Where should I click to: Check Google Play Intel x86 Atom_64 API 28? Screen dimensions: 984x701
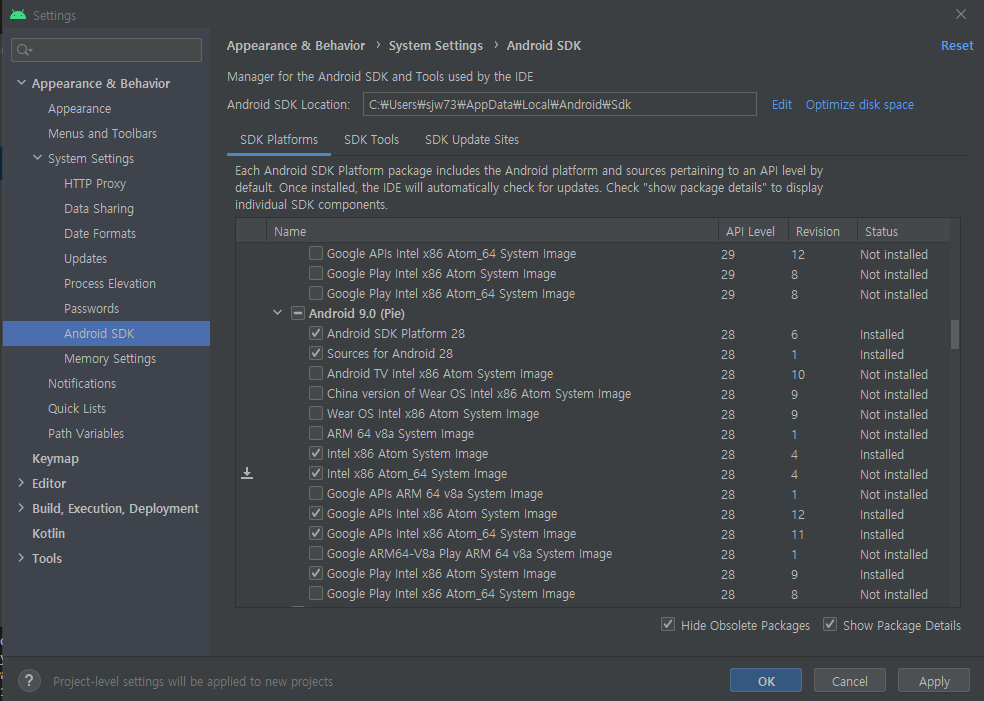[x=316, y=593]
